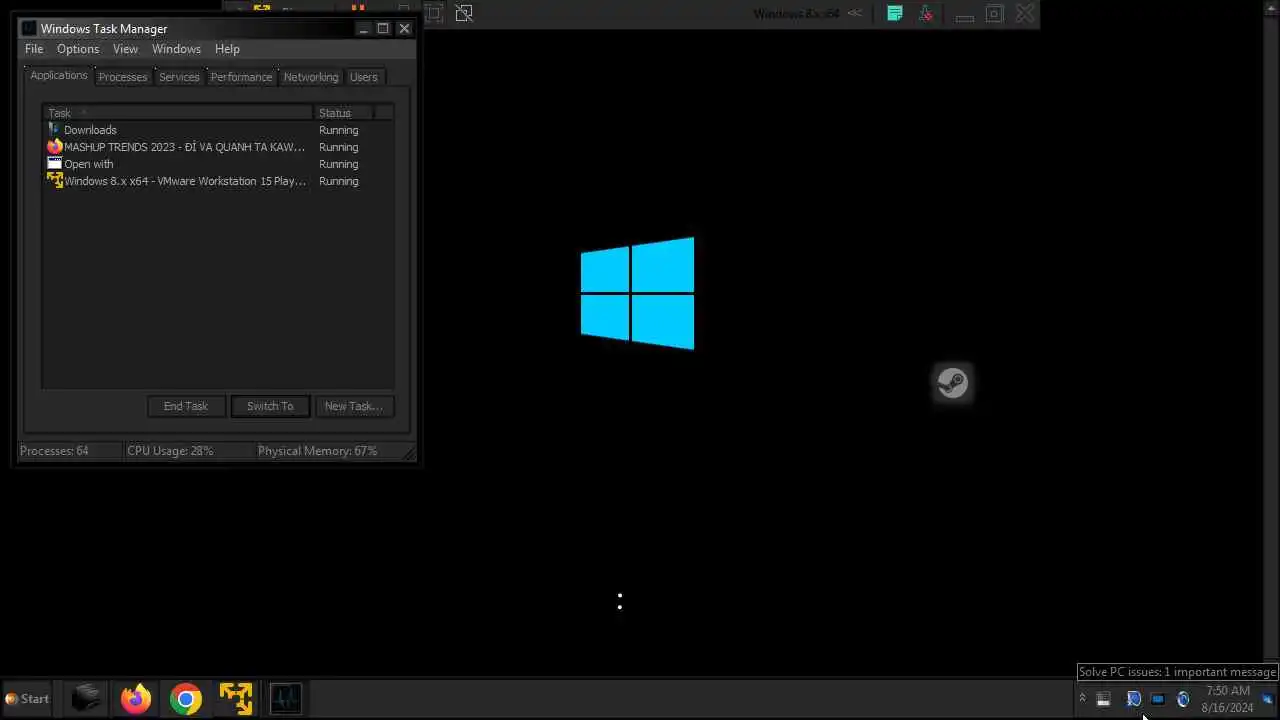1280x720 pixels.
Task: Click the End Task button
Action: click(x=186, y=406)
